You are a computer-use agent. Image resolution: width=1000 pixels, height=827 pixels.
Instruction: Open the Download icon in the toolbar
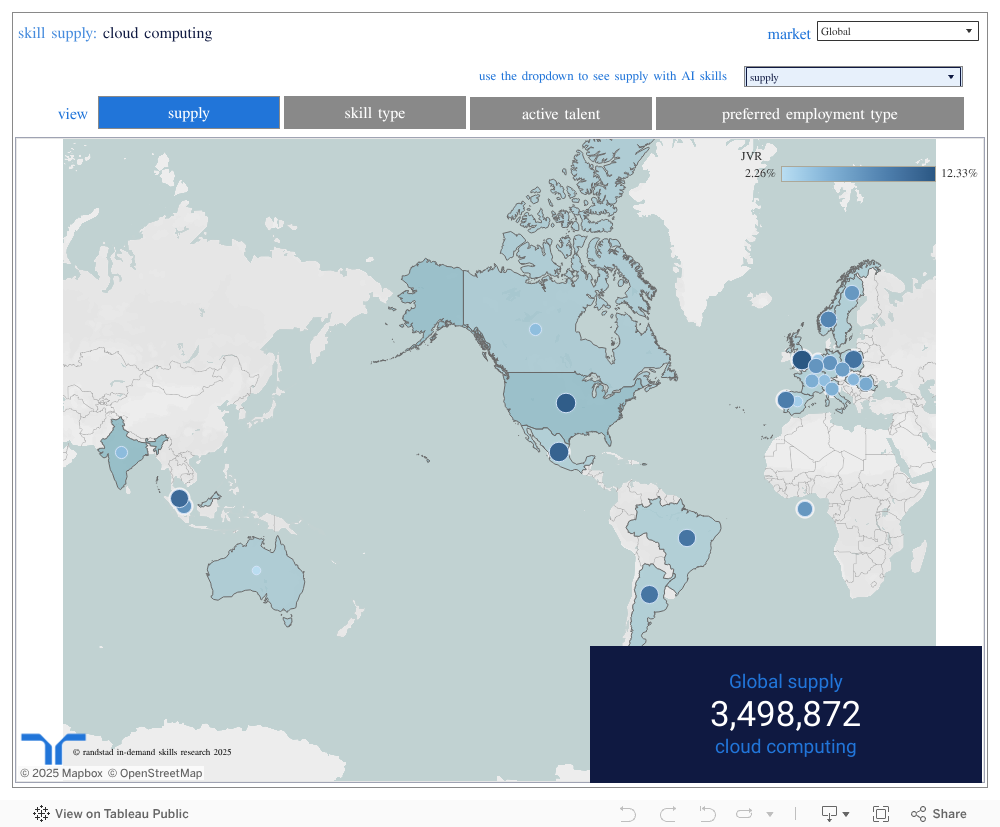(830, 813)
